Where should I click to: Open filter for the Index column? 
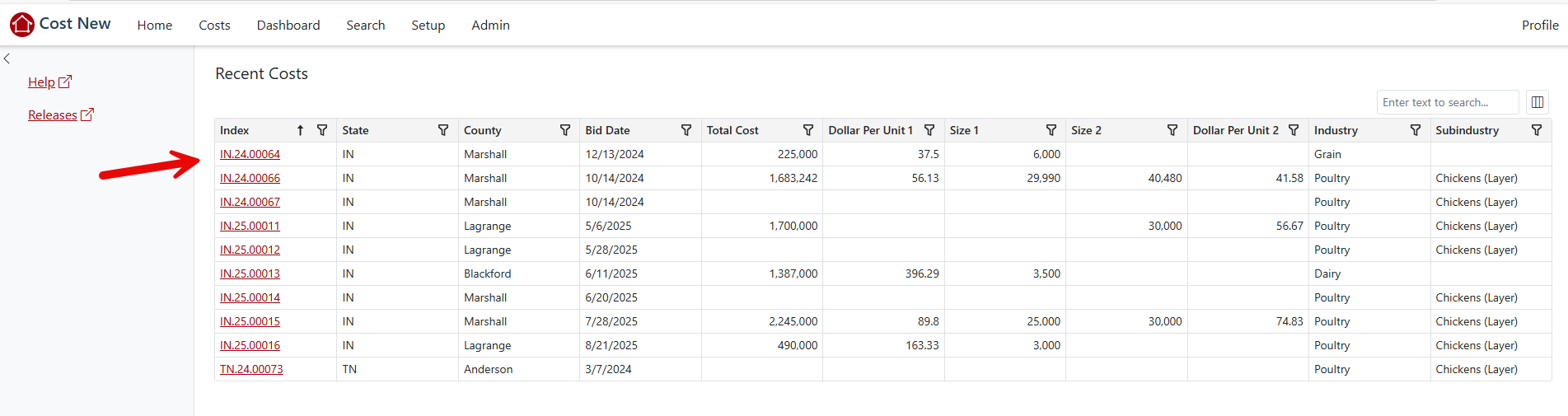(322, 130)
